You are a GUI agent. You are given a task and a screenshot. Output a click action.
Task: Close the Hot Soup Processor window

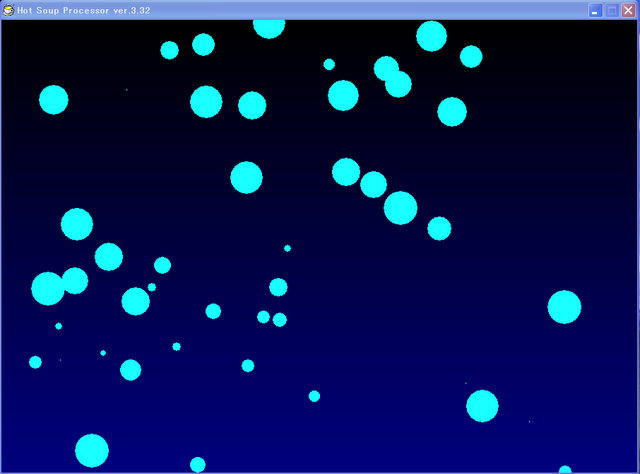click(x=628, y=11)
